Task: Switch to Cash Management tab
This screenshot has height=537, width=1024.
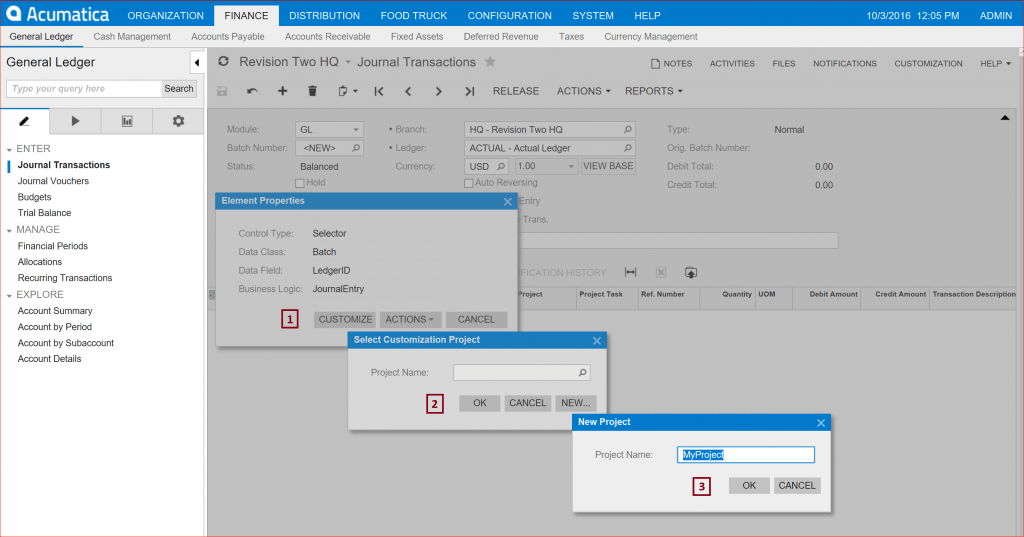Action: tap(132, 37)
